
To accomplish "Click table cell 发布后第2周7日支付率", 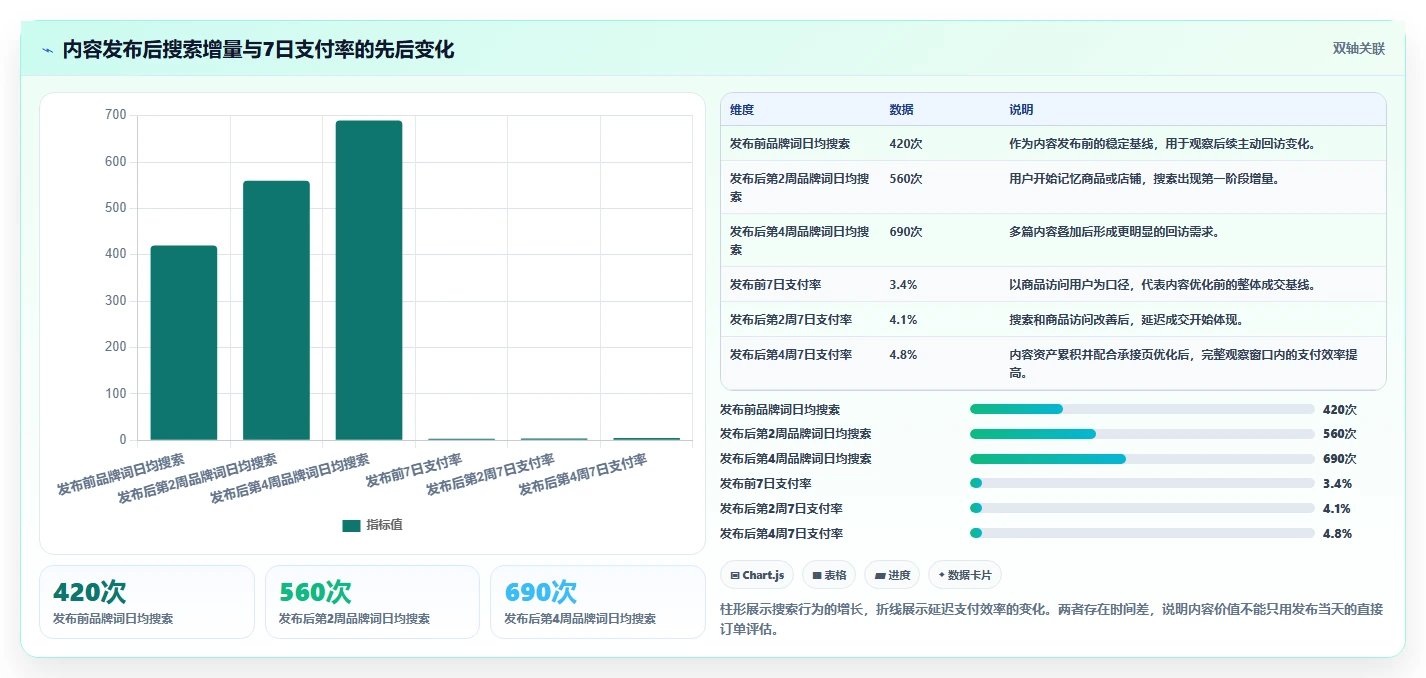I will 791,320.
